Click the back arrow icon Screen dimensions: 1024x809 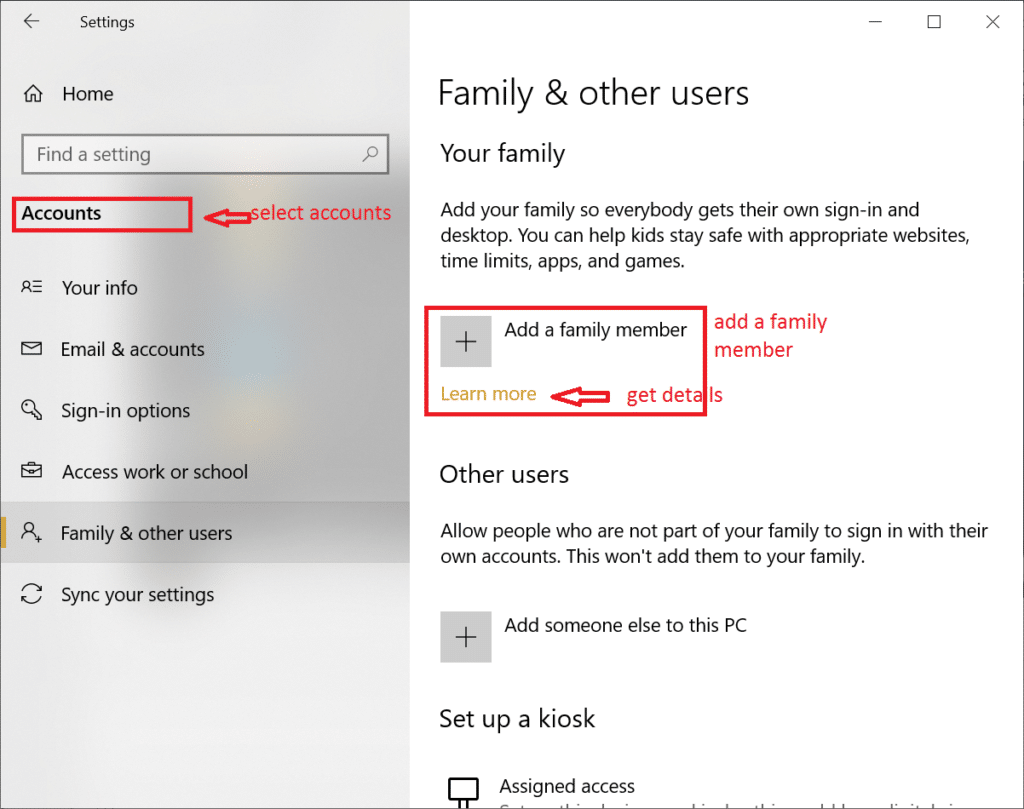coord(31,21)
